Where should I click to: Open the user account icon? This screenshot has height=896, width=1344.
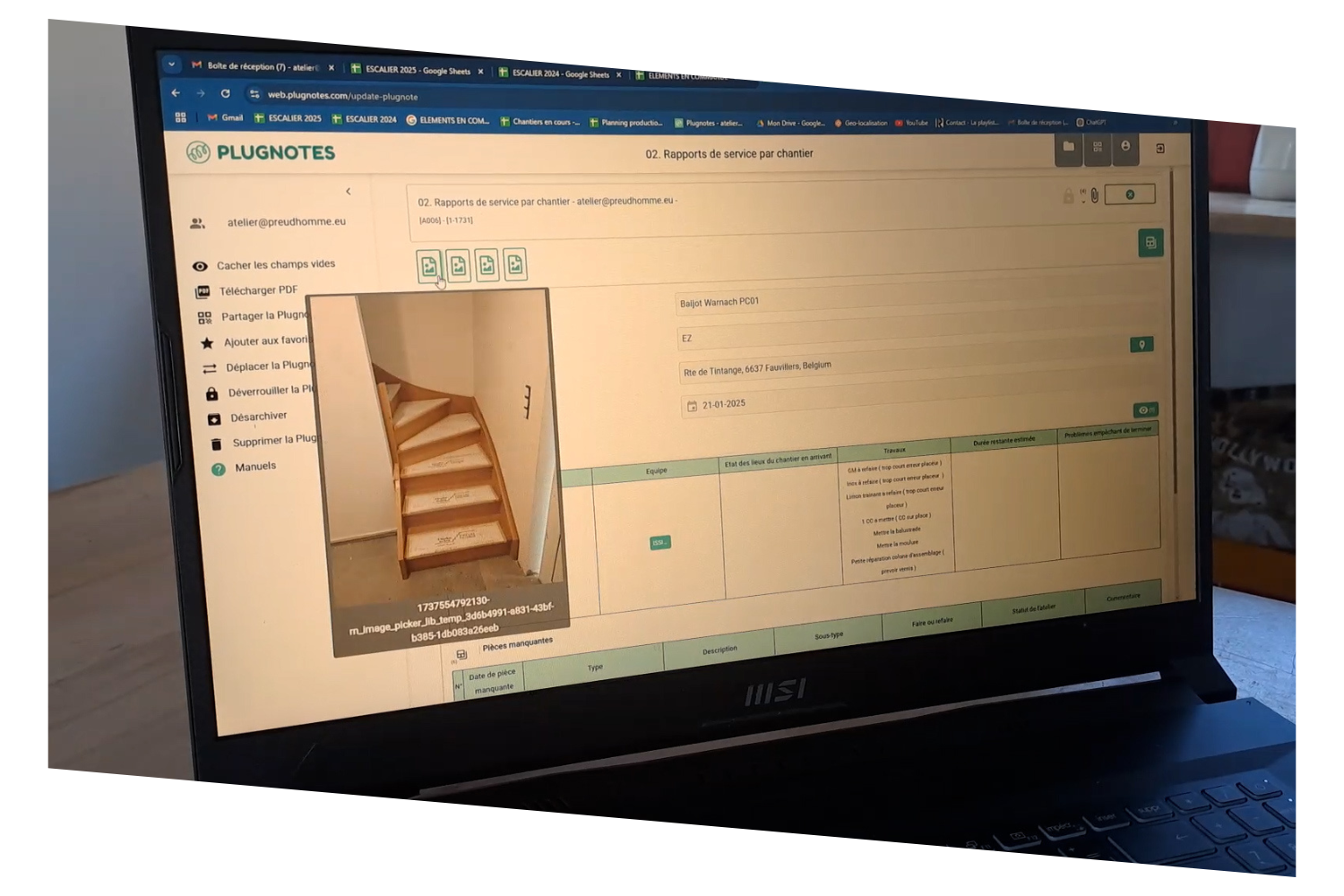[x=1125, y=147]
